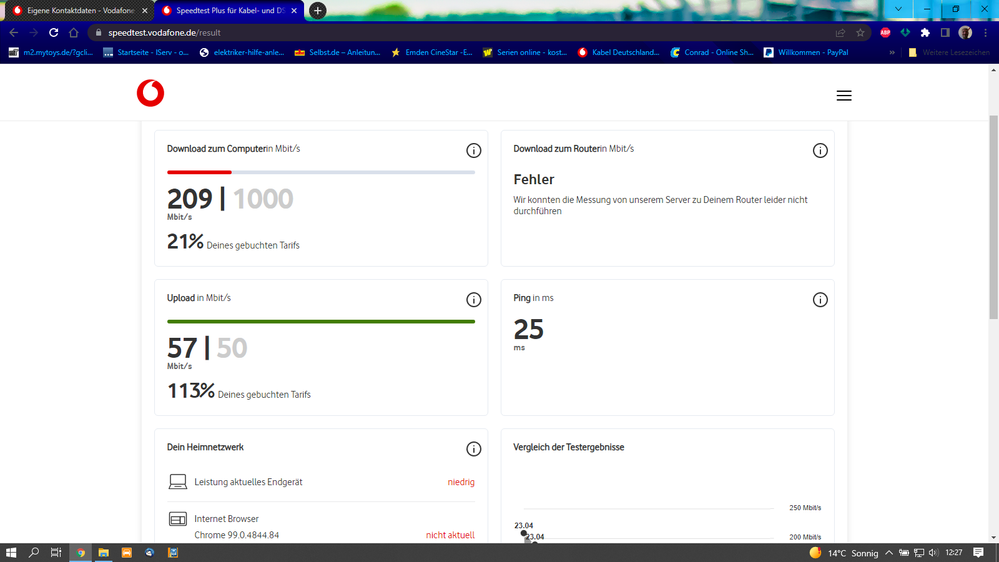Open the browser home page
Viewport: 999px width, 562px height.
point(74,32)
